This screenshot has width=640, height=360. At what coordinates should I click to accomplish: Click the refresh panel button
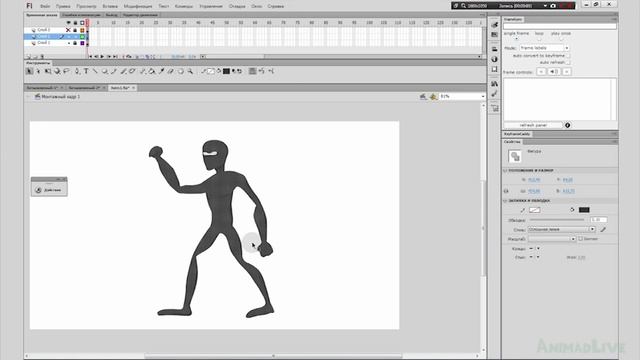tap(533, 125)
